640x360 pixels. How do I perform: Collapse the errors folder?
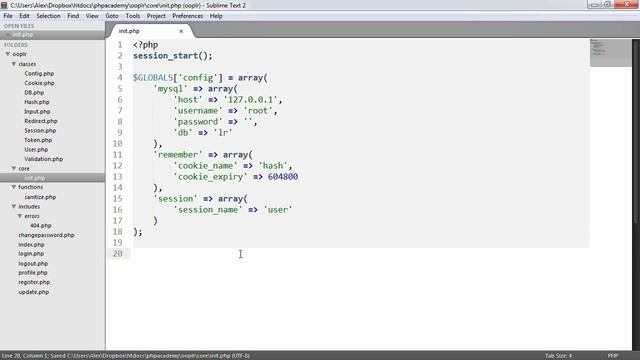[x=20, y=216]
